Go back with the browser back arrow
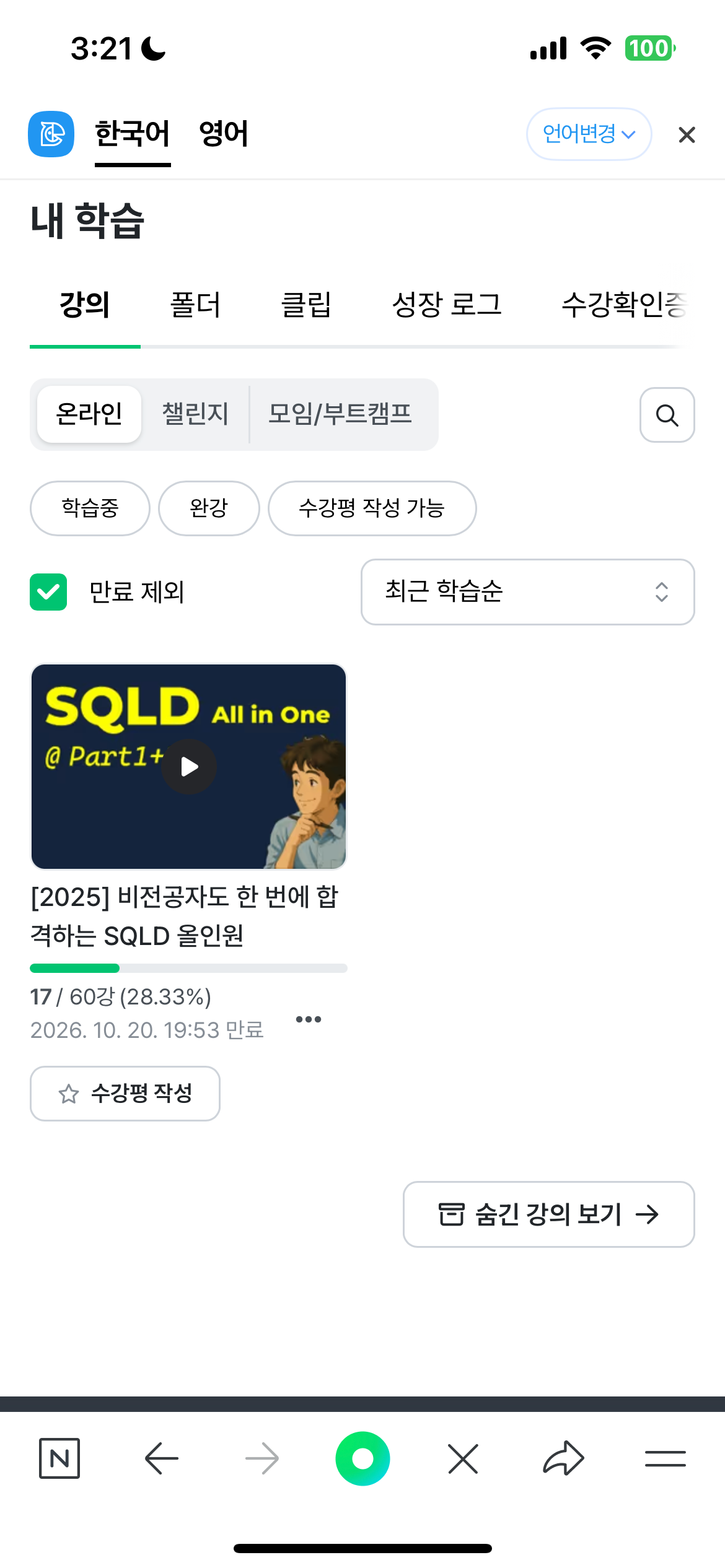Screen dimensions: 725x1568 coord(162,1458)
